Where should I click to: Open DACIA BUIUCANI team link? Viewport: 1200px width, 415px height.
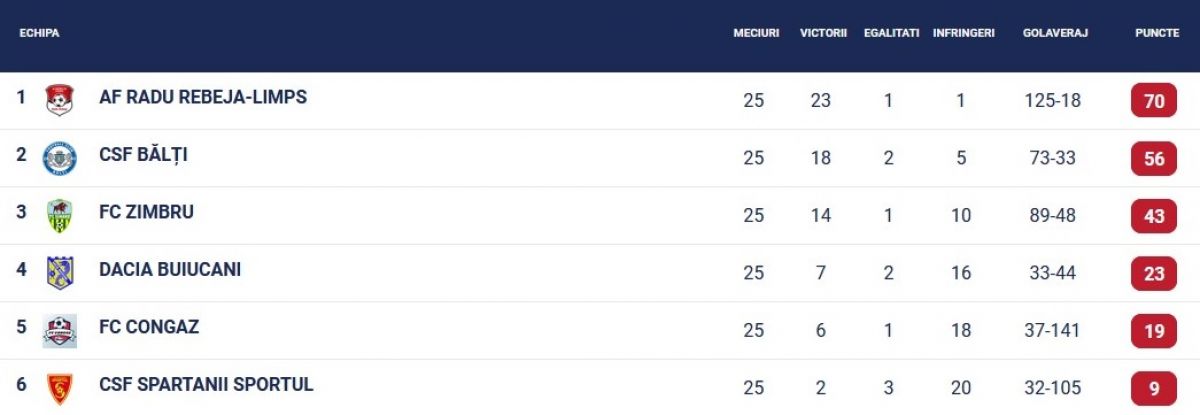[x=170, y=270]
